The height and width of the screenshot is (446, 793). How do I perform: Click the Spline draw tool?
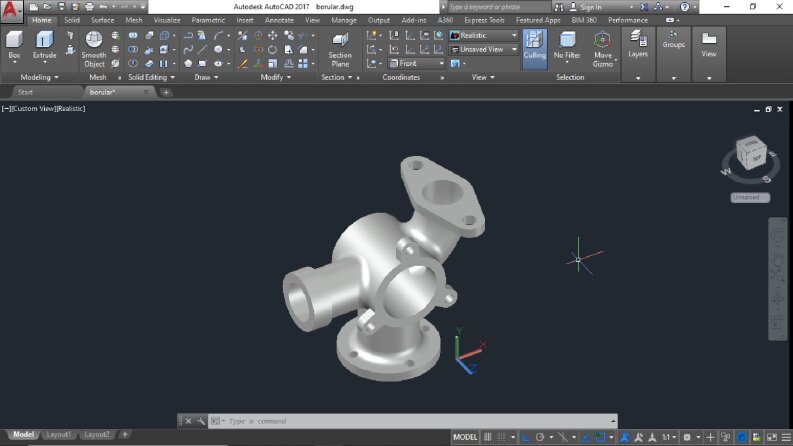pos(188,50)
